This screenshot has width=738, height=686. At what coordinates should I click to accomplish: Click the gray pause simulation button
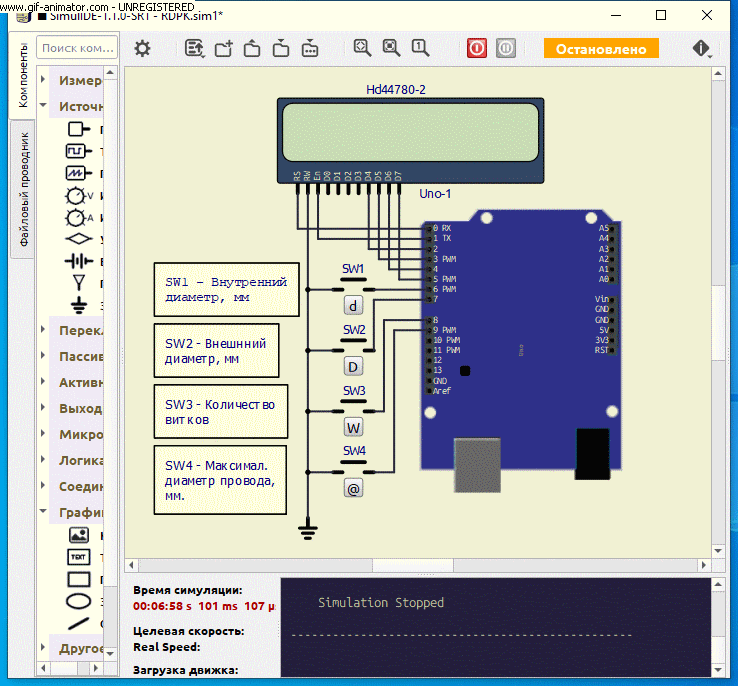[506, 48]
